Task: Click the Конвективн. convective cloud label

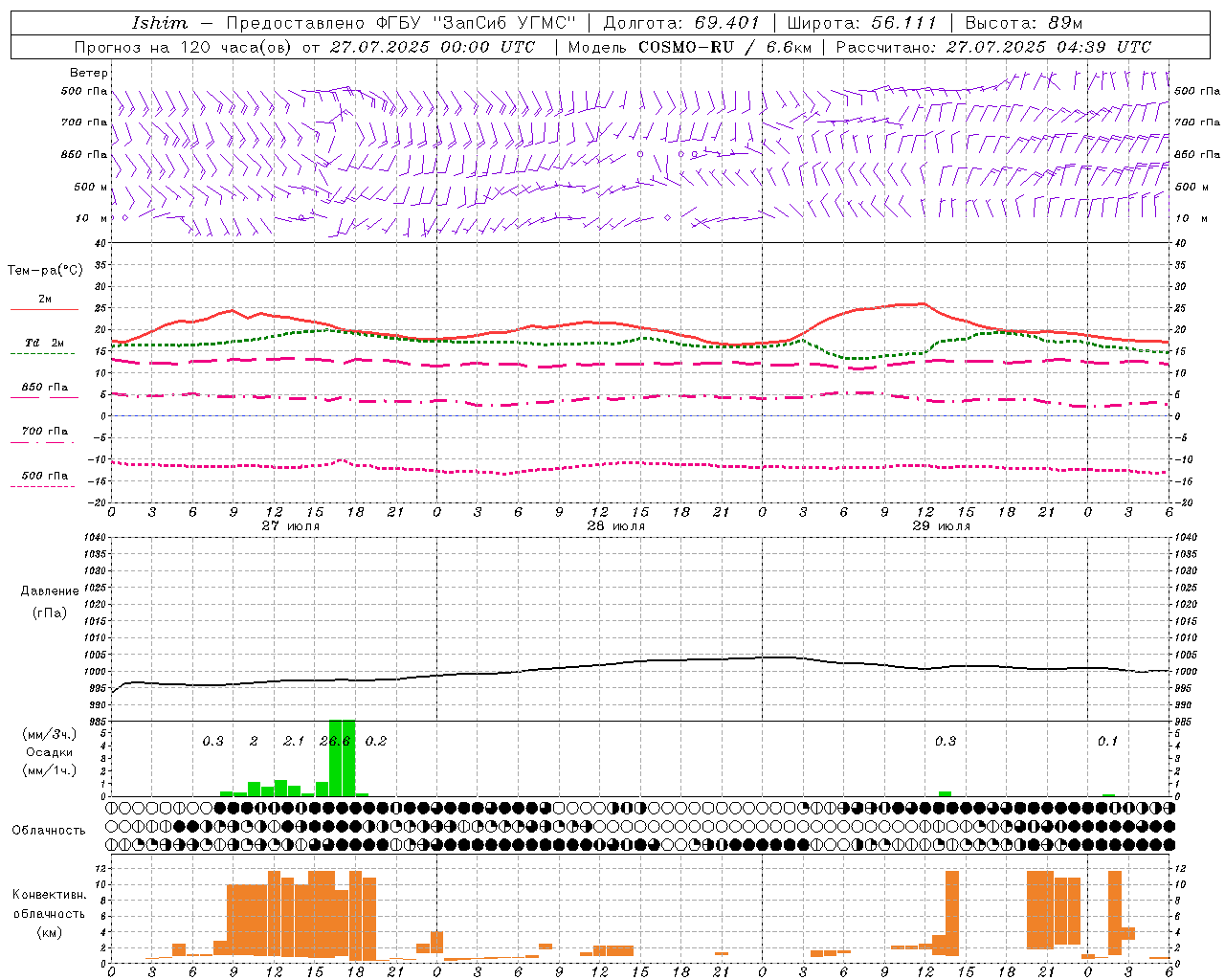Action: pos(49,895)
